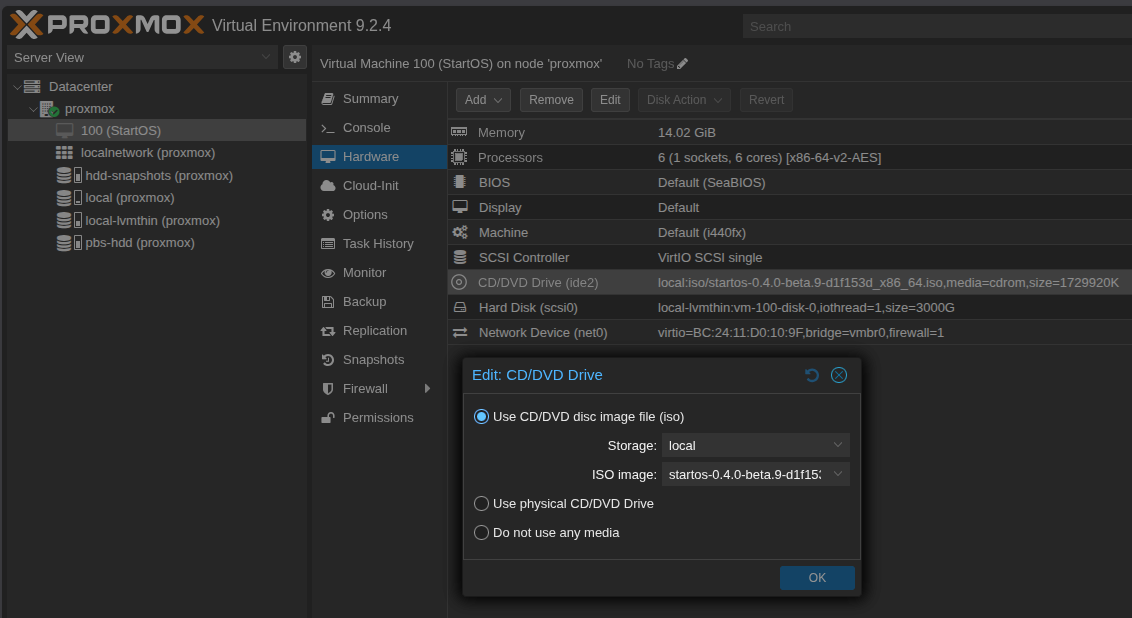Viewport: 1132px width, 618px height.
Task: Open the Add hardware dropdown
Action: pyautogui.click(x=483, y=100)
